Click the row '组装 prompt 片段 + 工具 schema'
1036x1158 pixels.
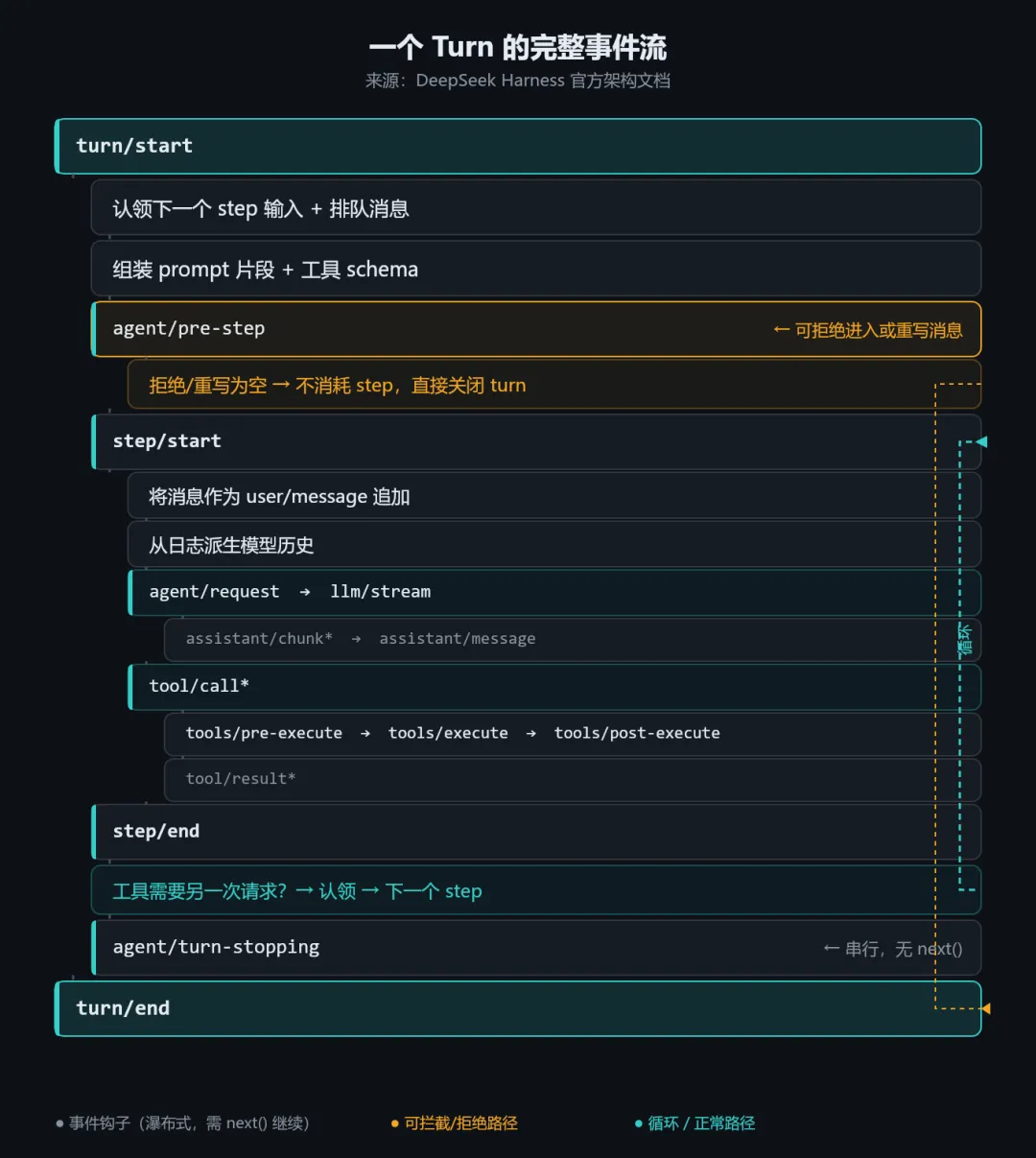point(536,269)
